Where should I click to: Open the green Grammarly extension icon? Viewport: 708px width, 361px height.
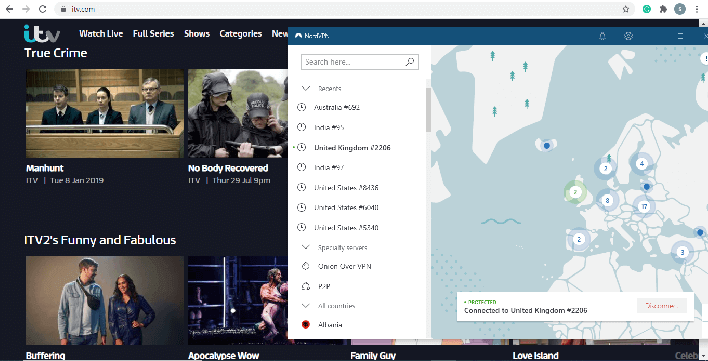click(x=647, y=9)
